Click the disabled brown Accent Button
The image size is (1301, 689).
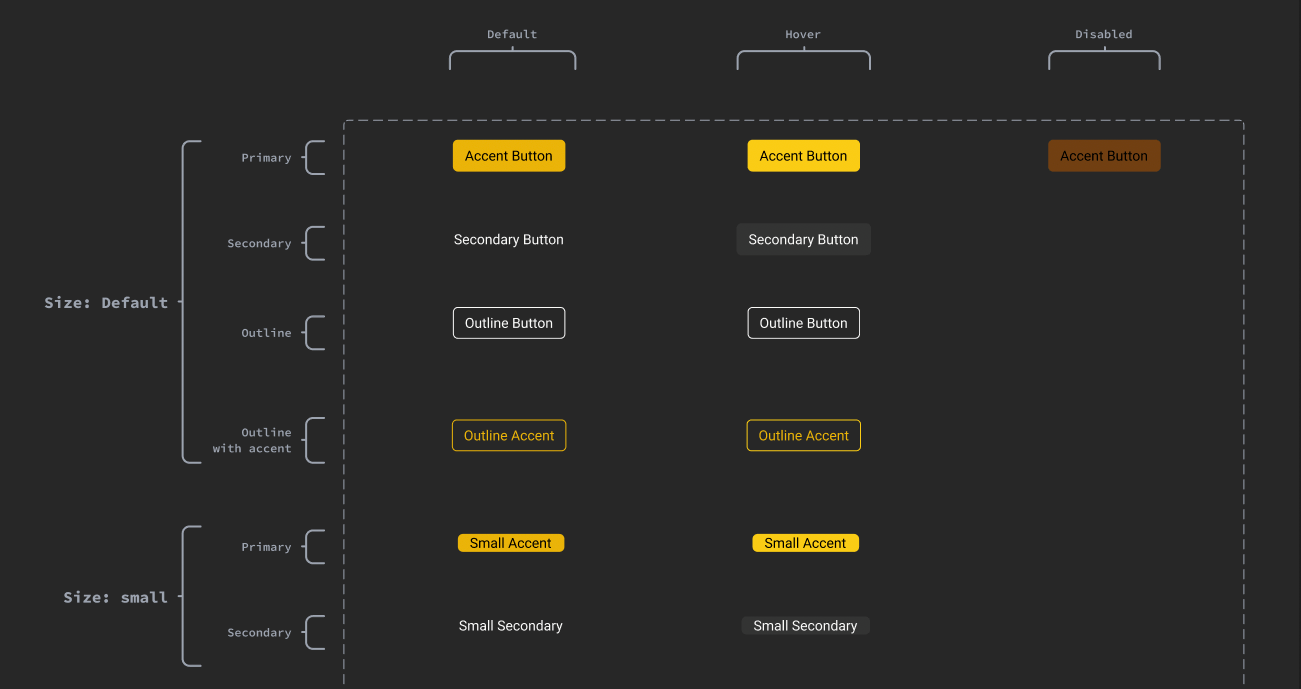click(x=1103, y=156)
